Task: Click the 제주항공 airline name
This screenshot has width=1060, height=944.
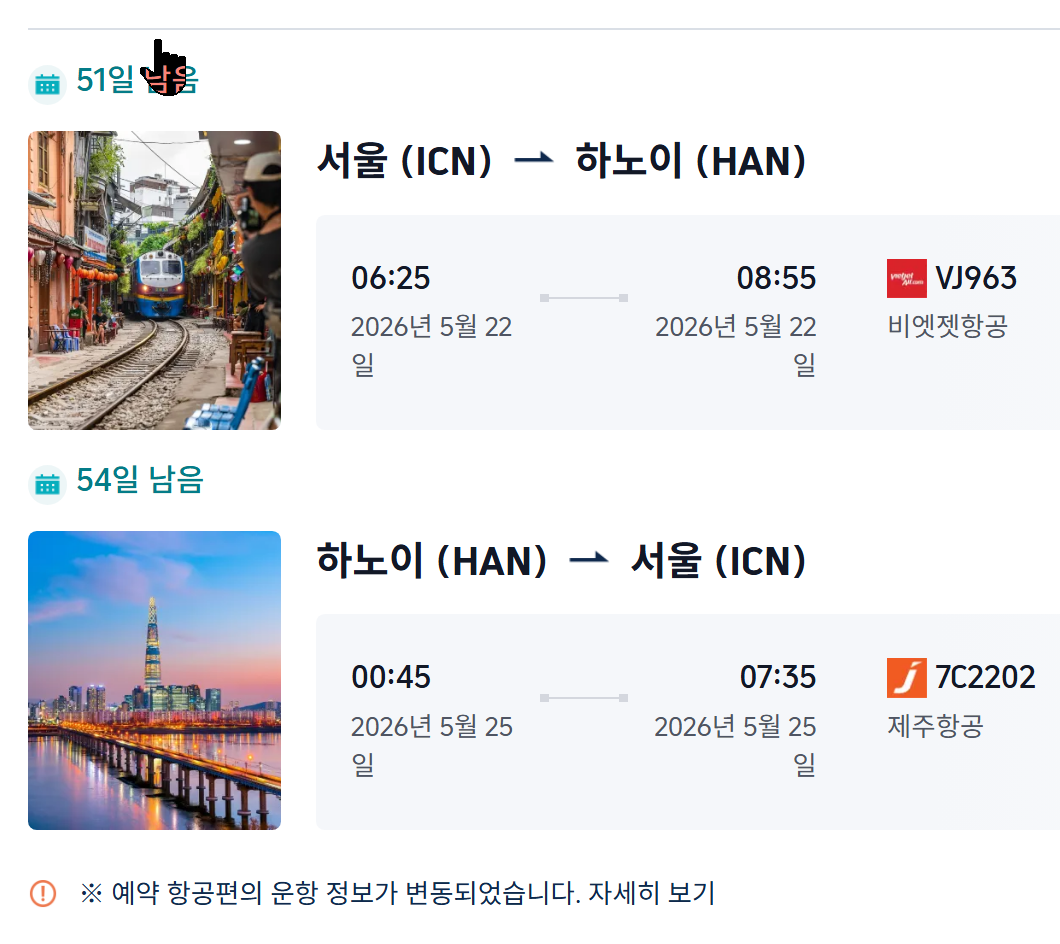Action: coord(934,726)
